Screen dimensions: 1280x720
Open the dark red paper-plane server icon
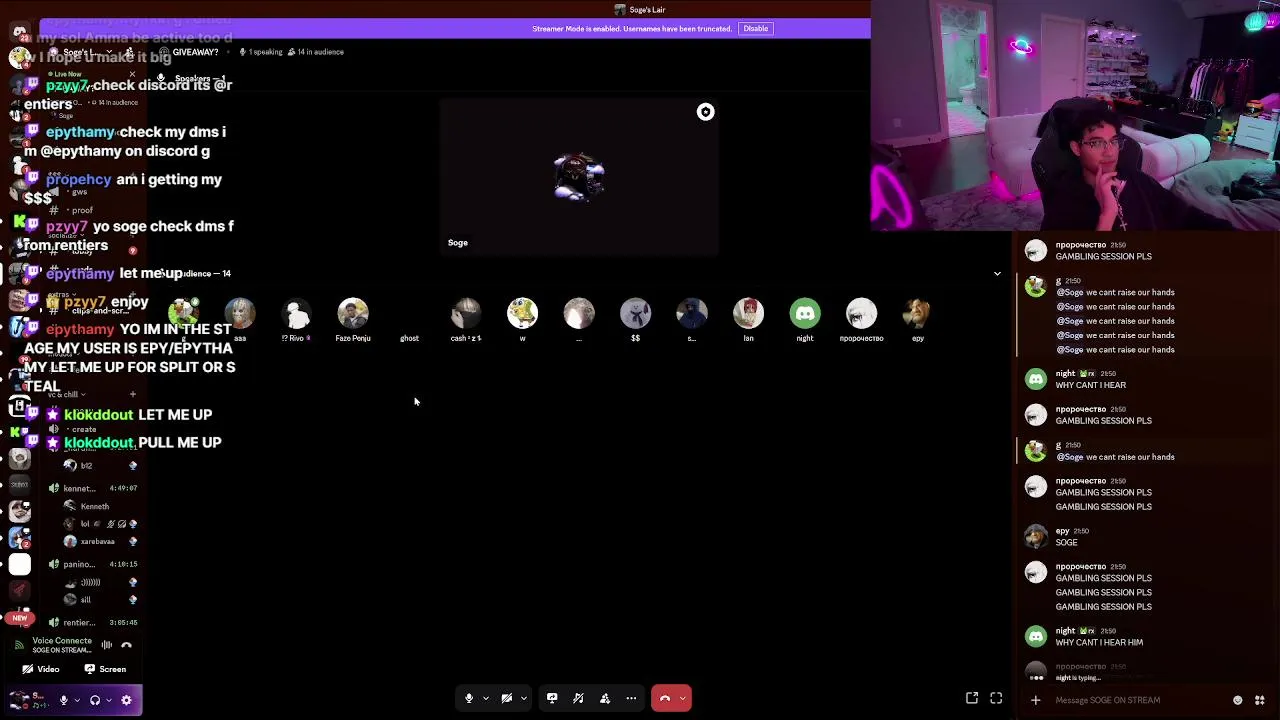coord(19,590)
